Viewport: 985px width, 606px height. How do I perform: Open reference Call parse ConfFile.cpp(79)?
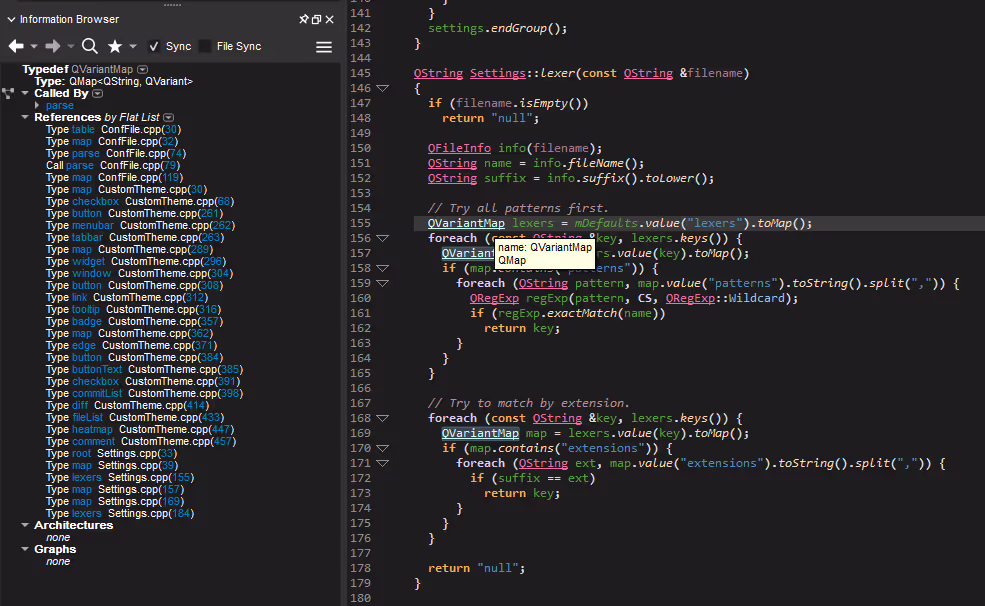click(x=113, y=165)
